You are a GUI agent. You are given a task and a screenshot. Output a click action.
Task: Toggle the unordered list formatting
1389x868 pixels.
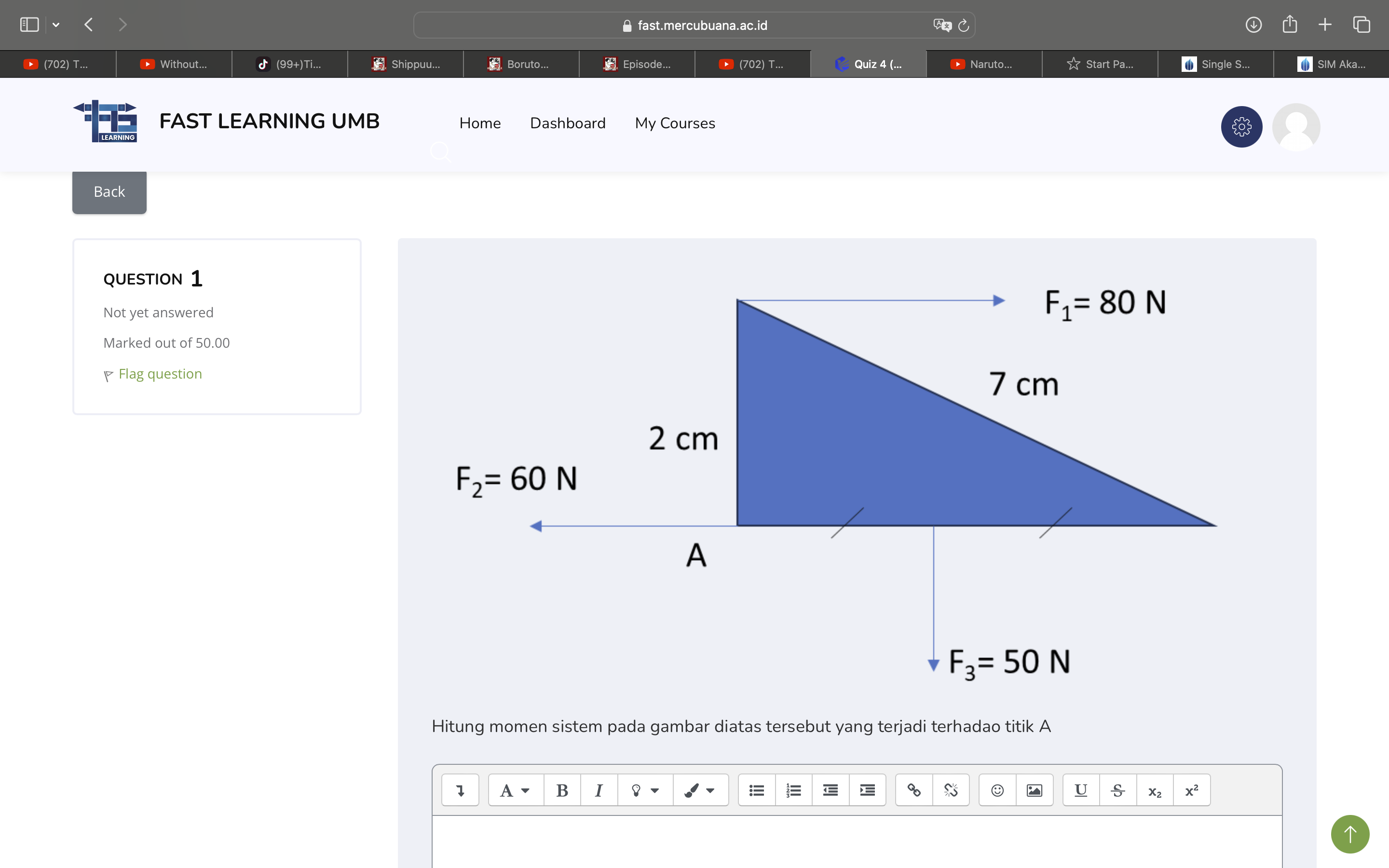757,790
